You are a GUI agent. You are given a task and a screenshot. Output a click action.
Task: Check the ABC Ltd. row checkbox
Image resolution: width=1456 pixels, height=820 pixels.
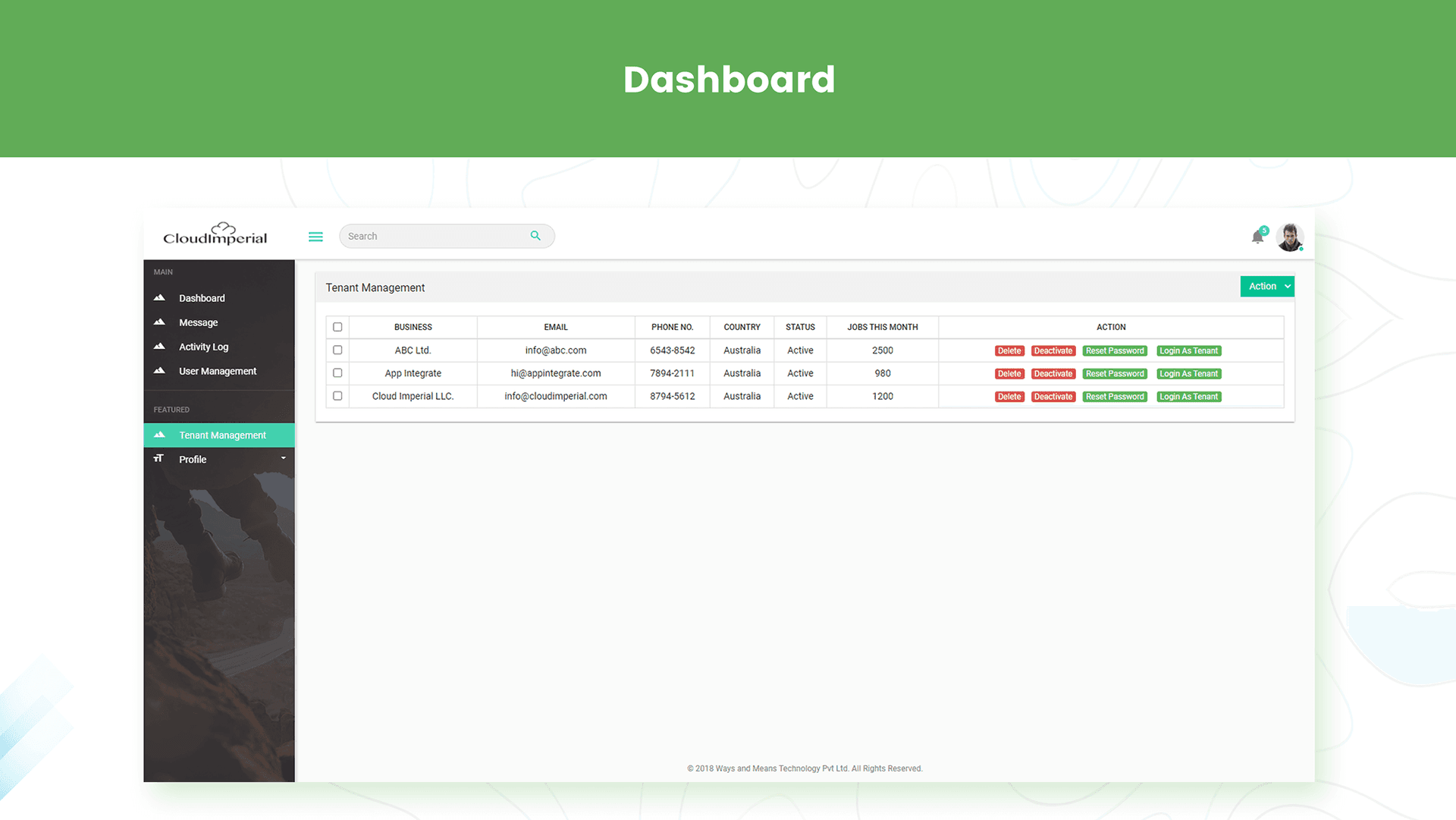[x=337, y=350]
